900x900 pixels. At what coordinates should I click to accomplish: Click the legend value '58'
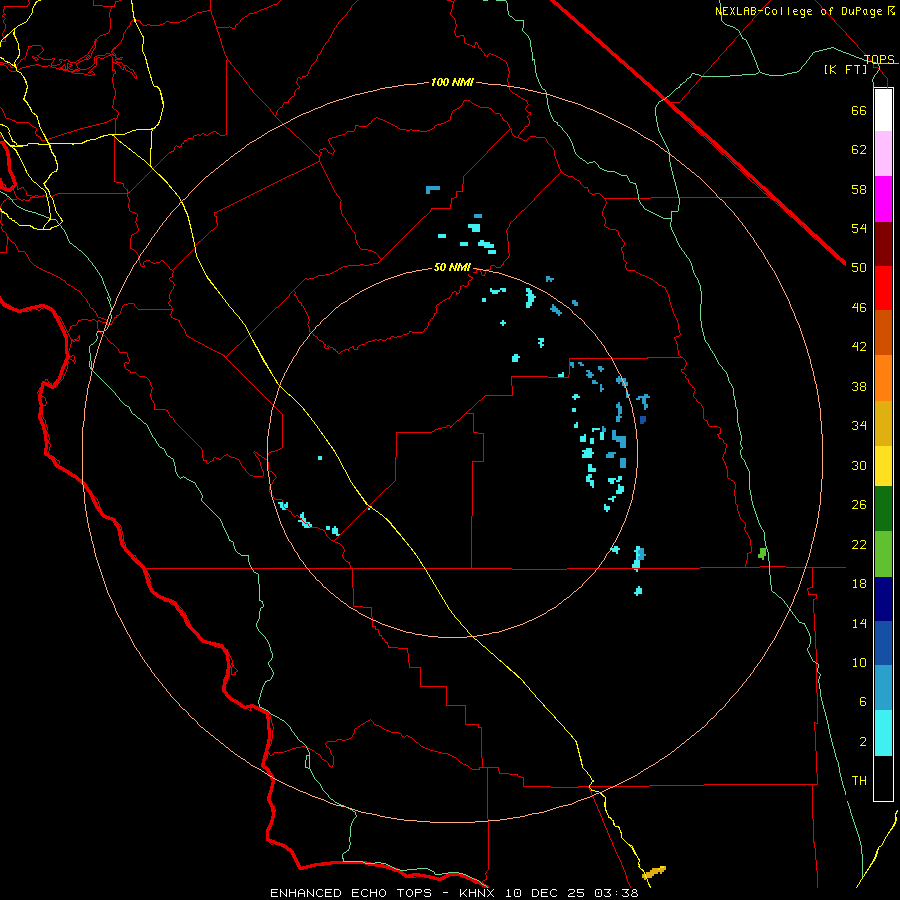859,189
